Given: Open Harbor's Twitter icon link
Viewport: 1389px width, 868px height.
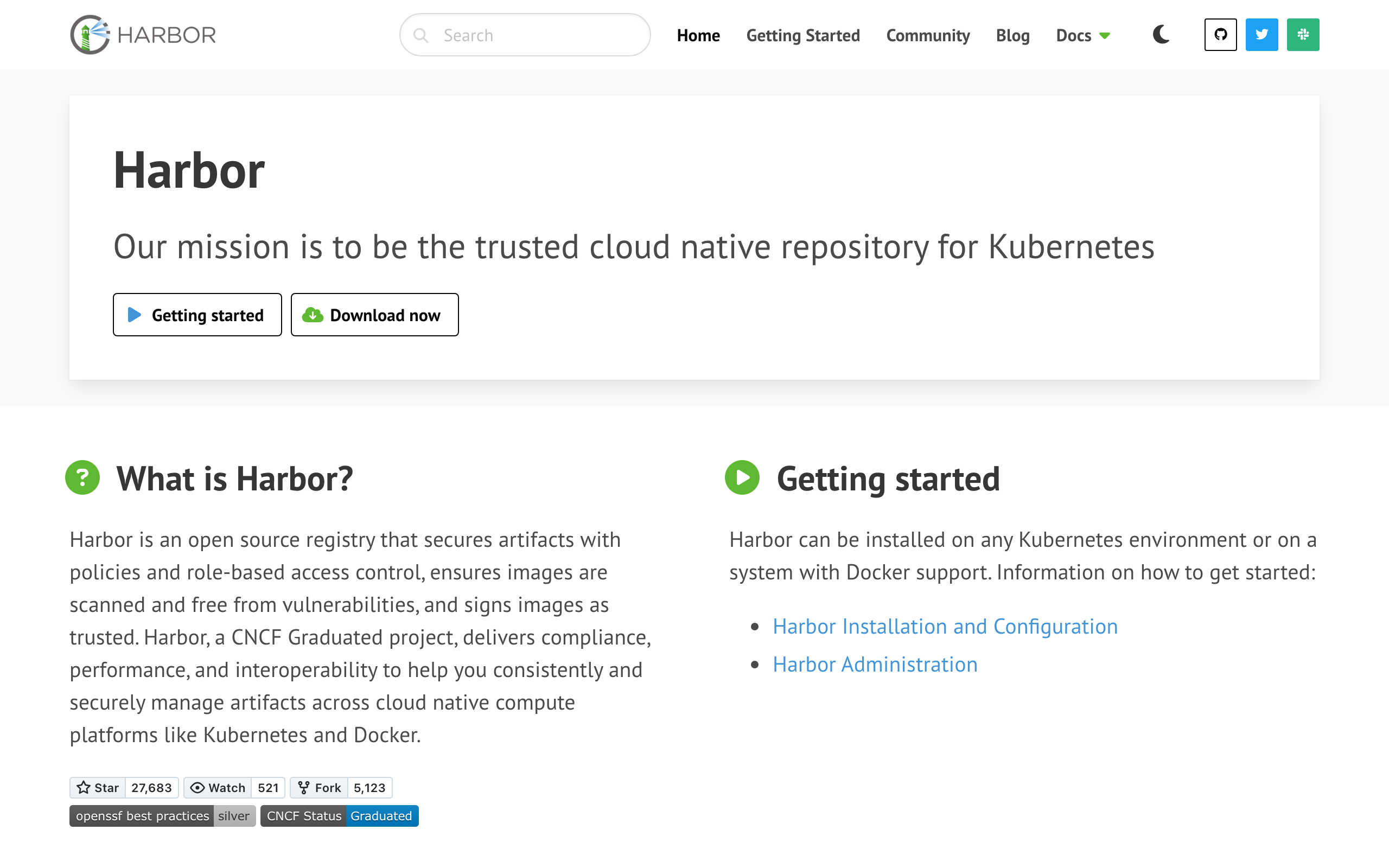Looking at the screenshot, I should (x=1261, y=35).
